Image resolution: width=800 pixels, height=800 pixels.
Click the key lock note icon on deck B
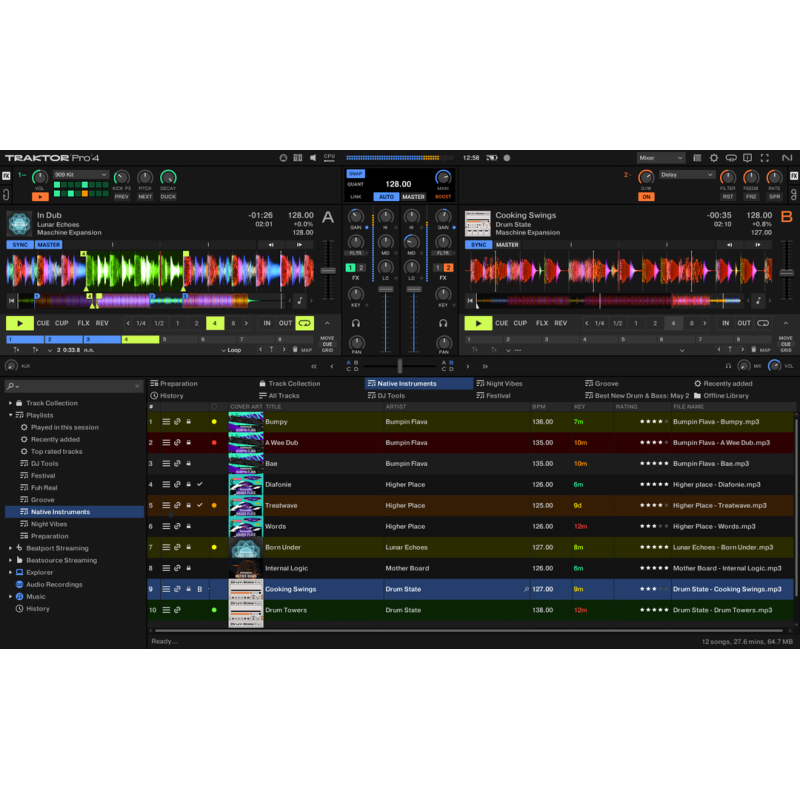[758, 301]
